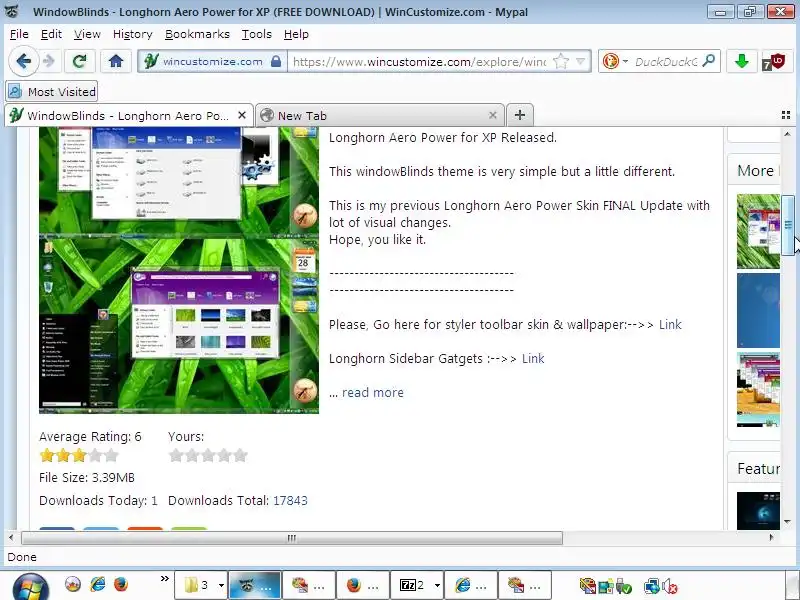The width and height of the screenshot is (800, 600).
Task: Expand the quick launch overflow chevron
Action: coord(164,579)
